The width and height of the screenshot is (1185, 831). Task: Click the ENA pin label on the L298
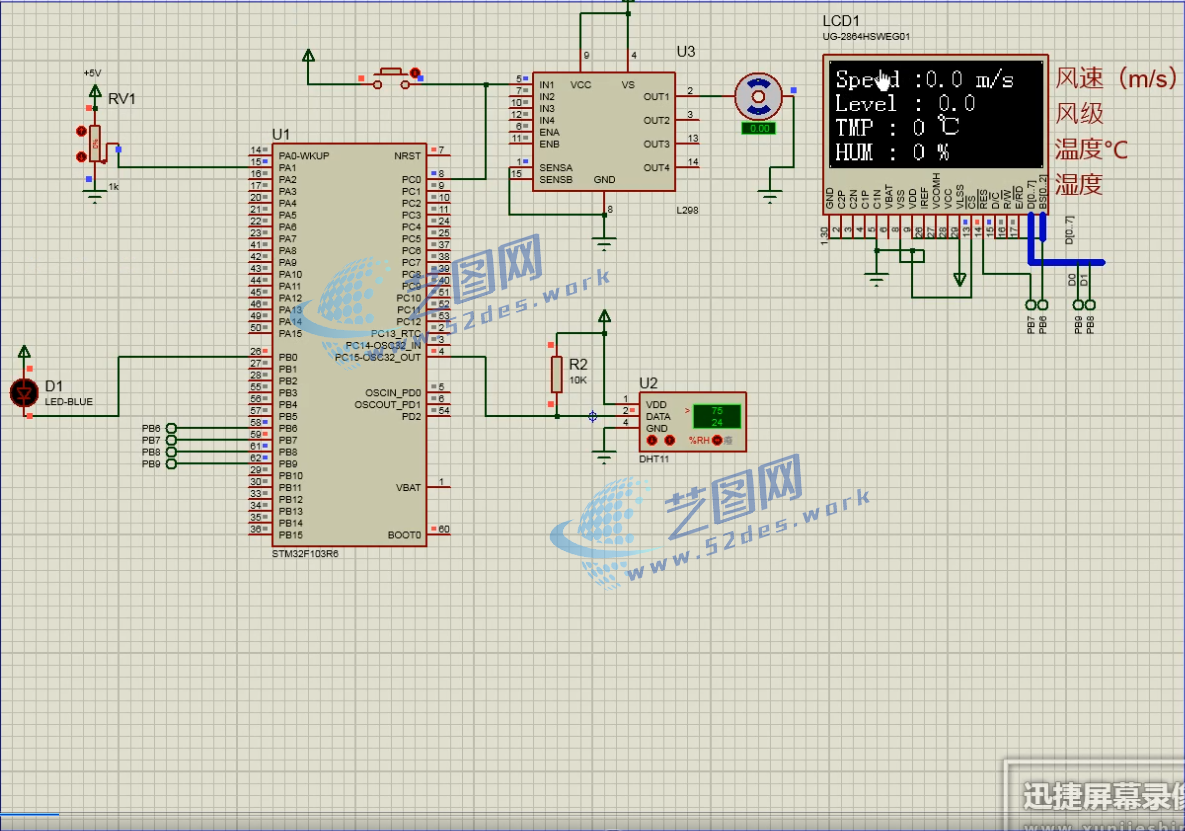pyautogui.click(x=549, y=132)
